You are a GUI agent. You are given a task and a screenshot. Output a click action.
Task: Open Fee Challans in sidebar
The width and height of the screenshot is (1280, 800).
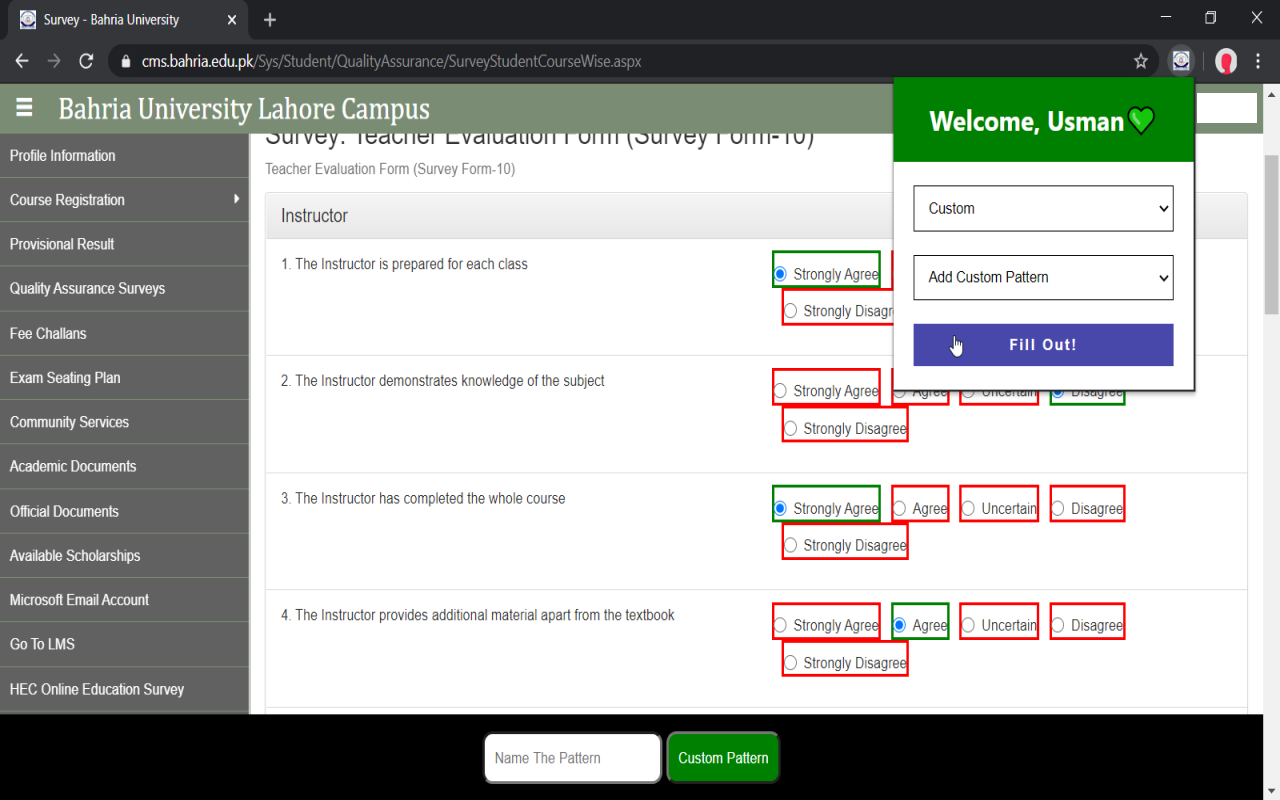tap(124, 333)
